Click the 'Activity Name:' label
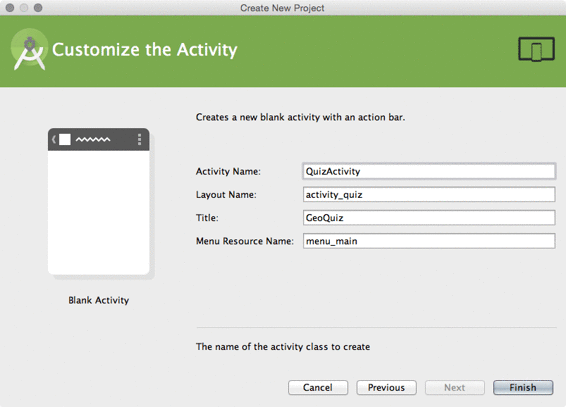Screen dimensions: 566x407 [228, 171]
